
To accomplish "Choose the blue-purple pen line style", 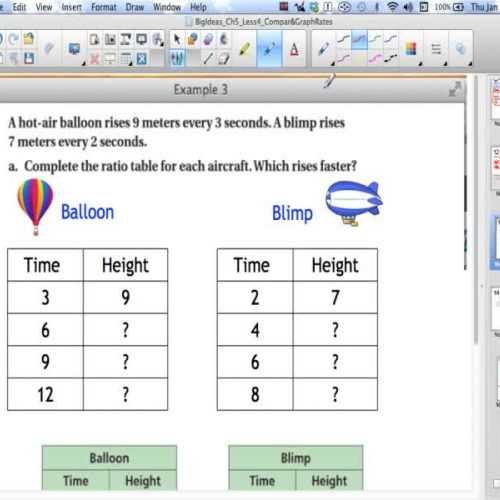I will (390, 39).
